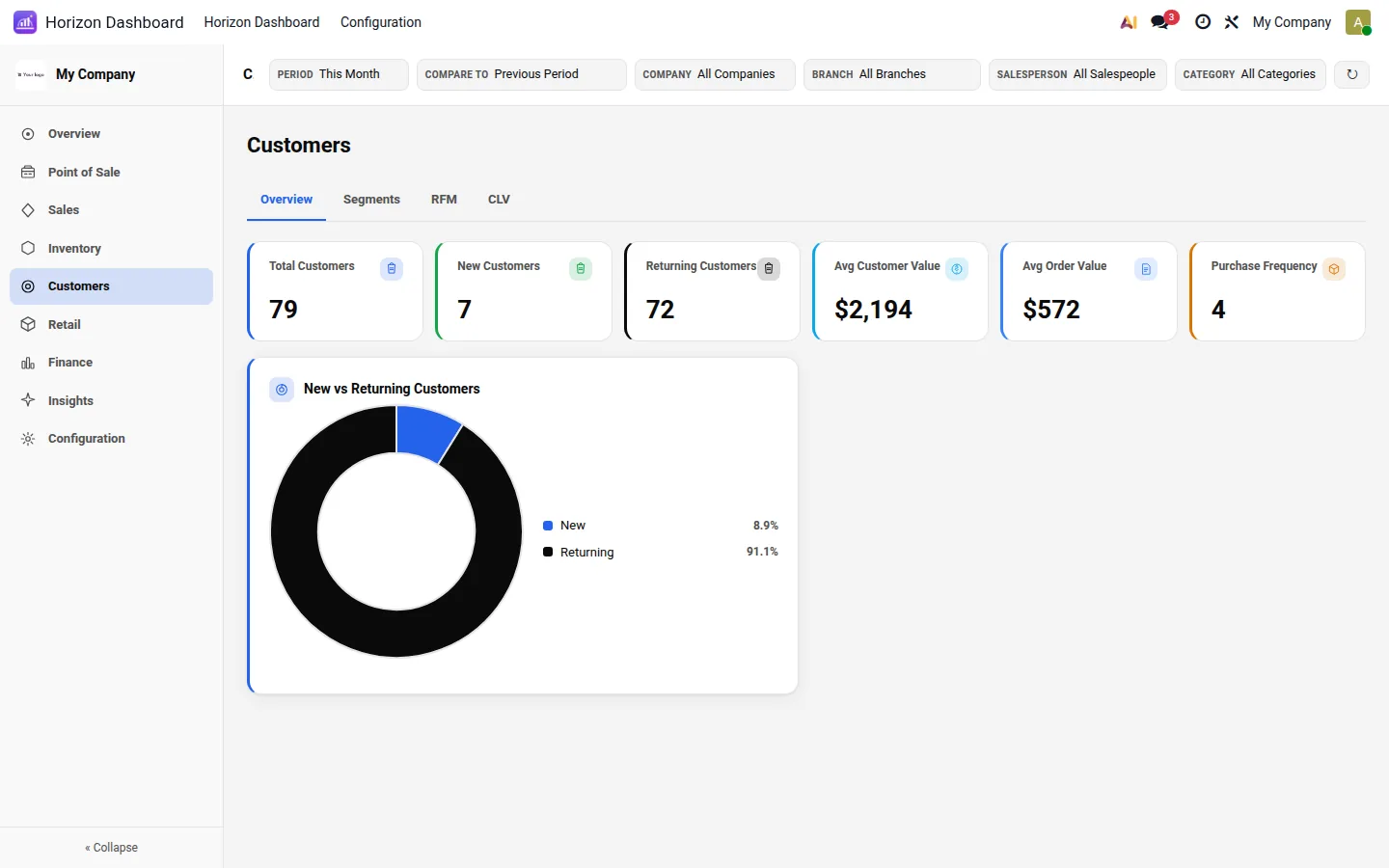1389x868 pixels.
Task: Open the Period This Month dropdown
Action: [x=339, y=74]
